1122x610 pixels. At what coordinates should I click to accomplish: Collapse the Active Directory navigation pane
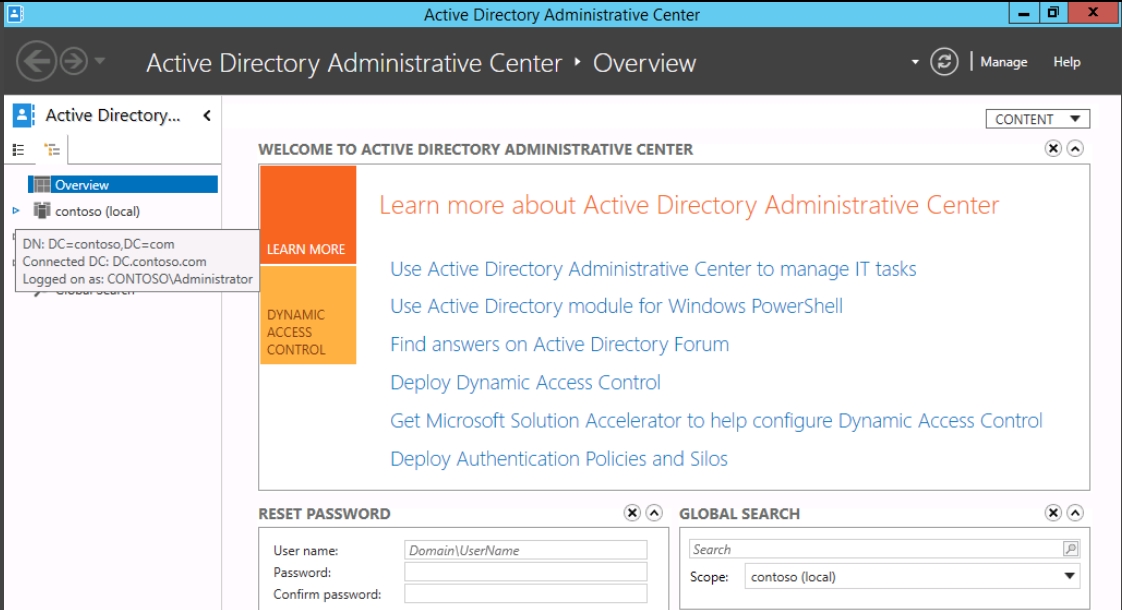(x=207, y=115)
